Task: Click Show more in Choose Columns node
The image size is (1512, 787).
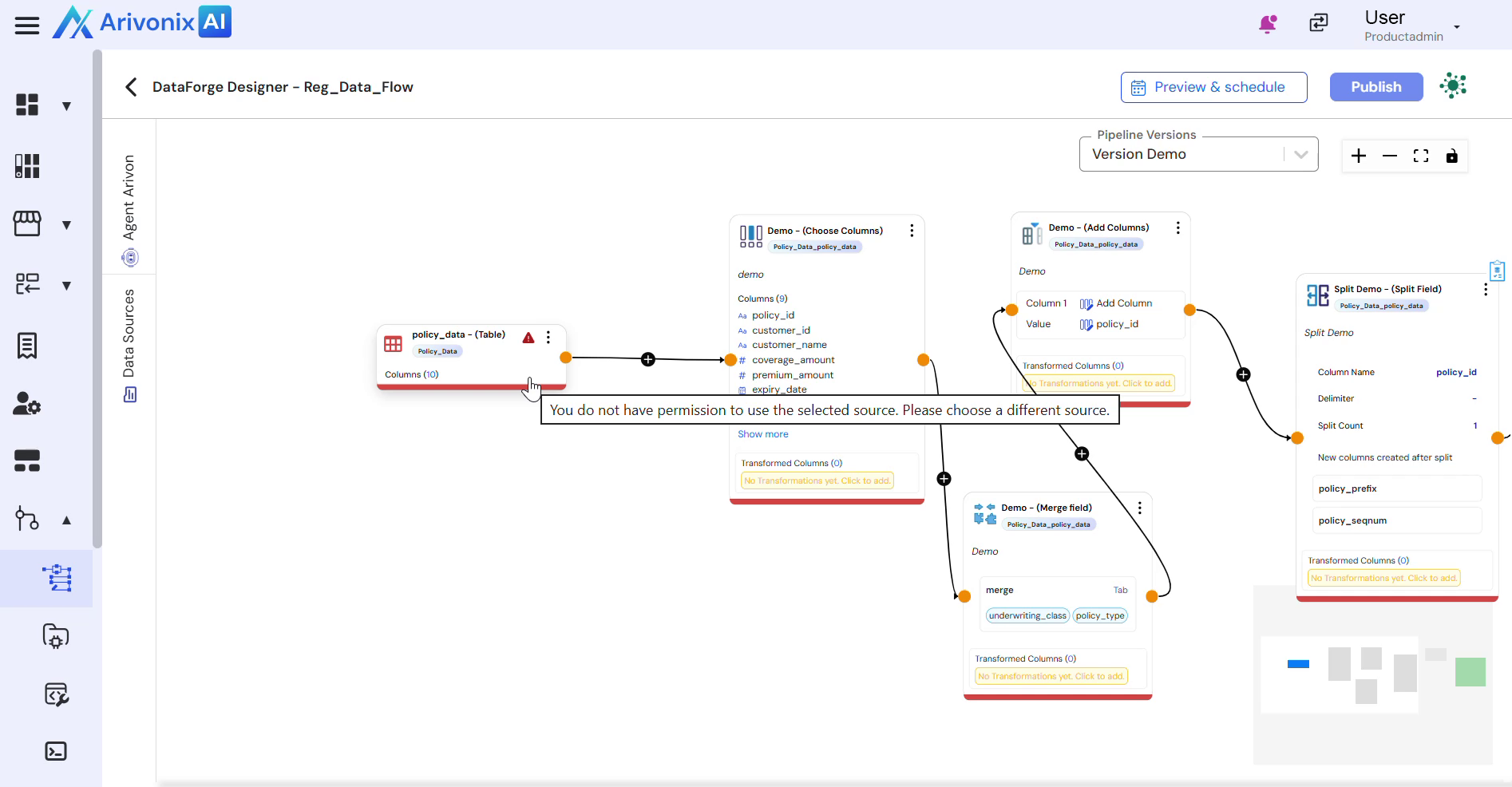Action: pyautogui.click(x=762, y=434)
